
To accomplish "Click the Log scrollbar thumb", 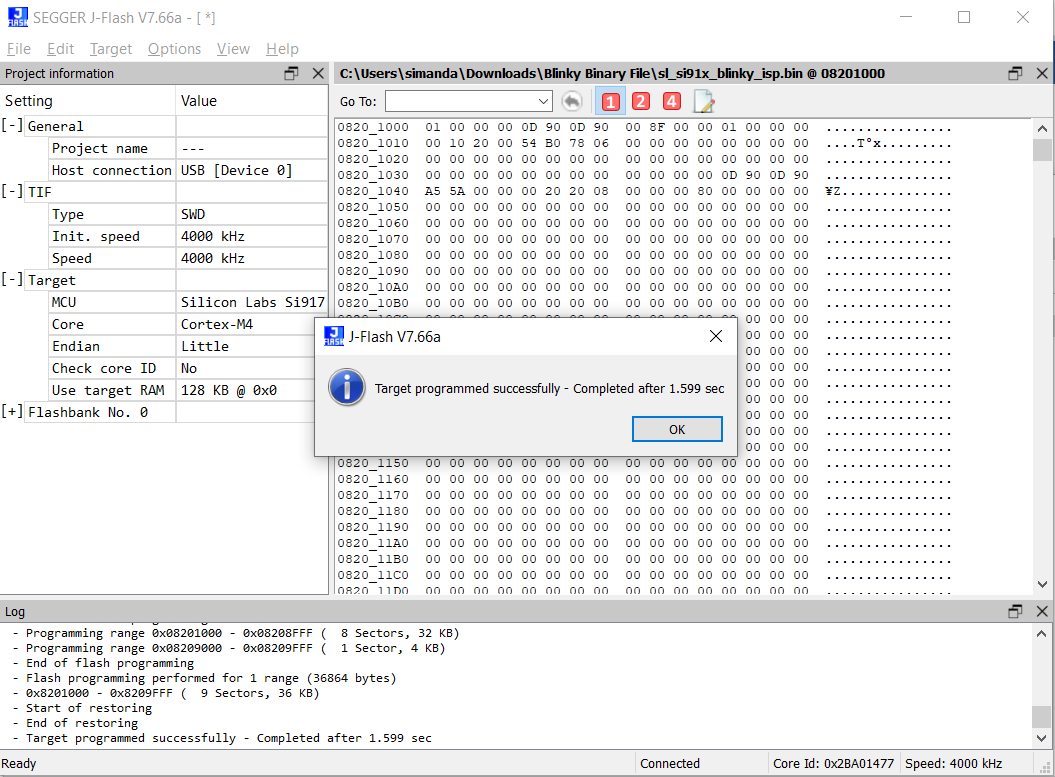I will tap(1041, 716).
